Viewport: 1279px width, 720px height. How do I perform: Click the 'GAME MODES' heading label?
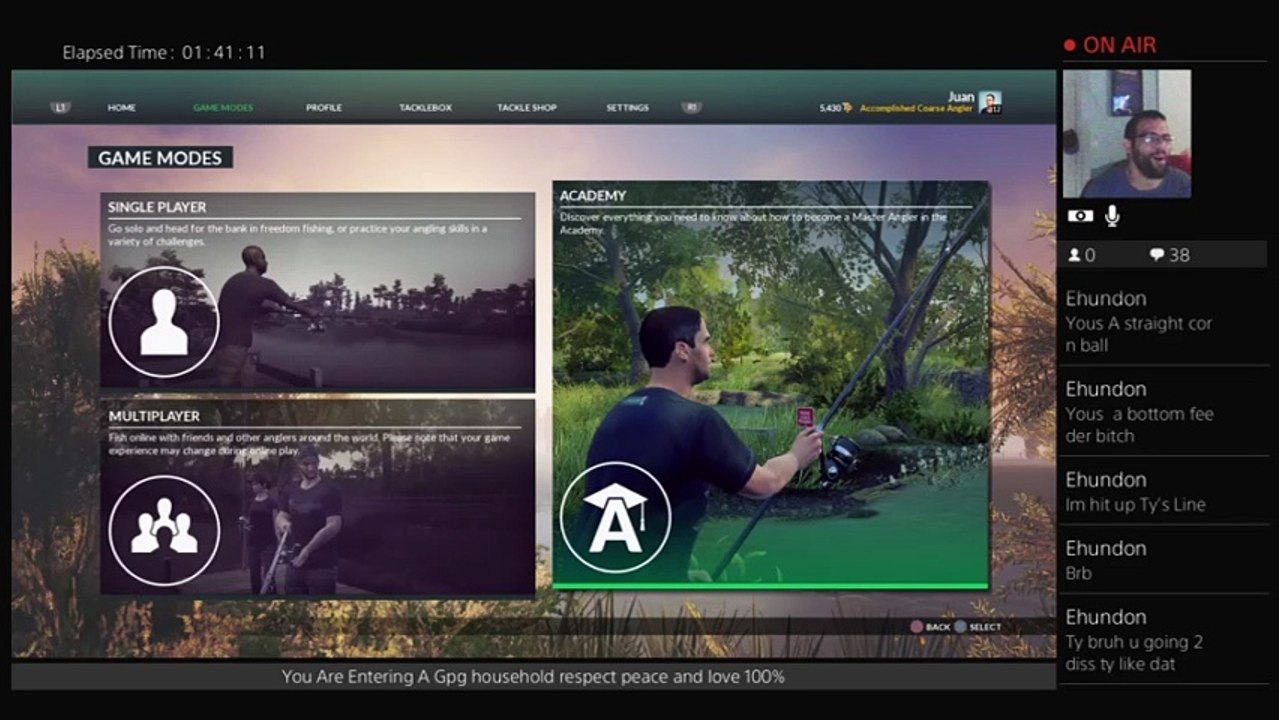tap(160, 158)
